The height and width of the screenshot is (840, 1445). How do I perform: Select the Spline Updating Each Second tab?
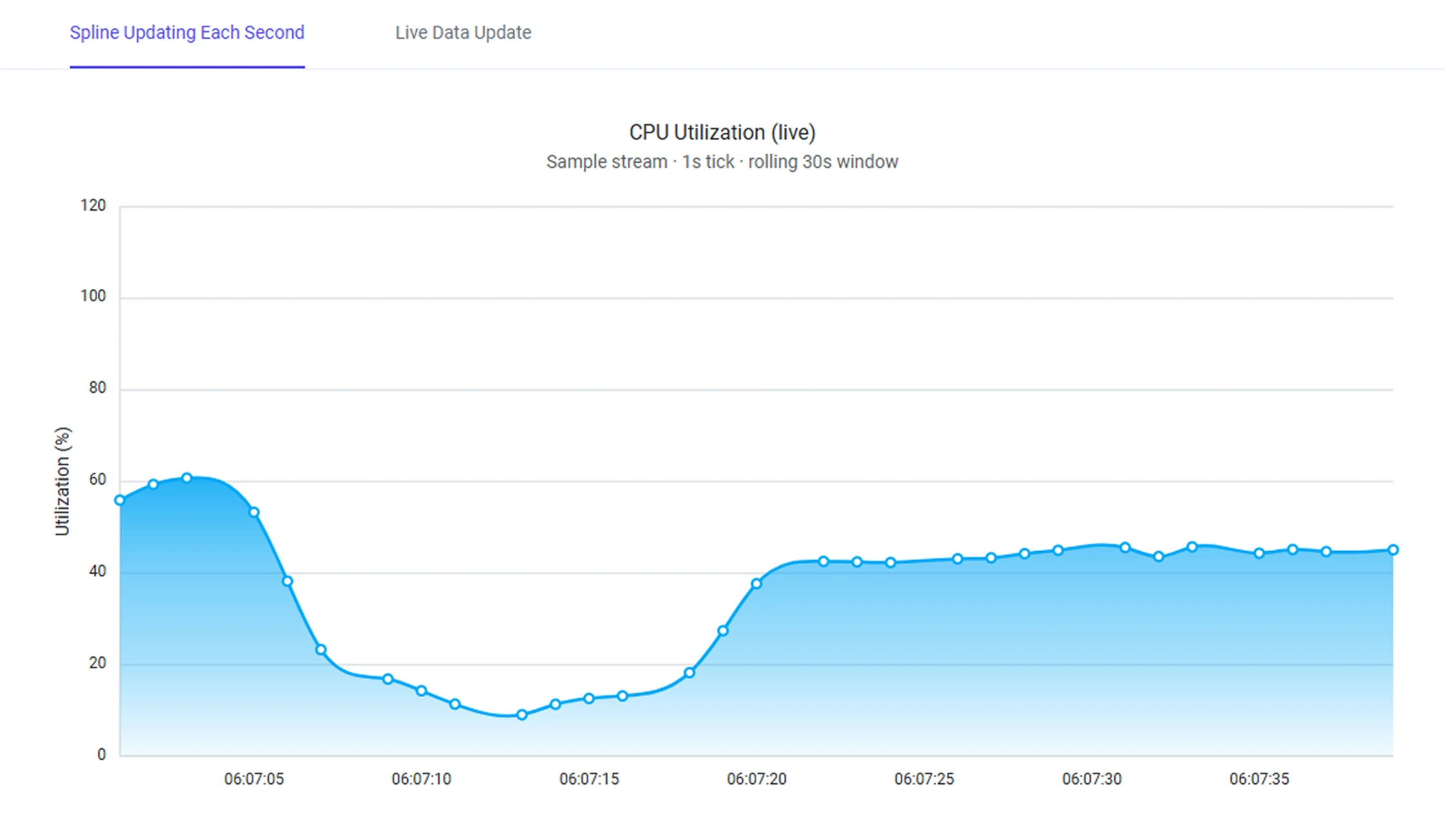(187, 32)
